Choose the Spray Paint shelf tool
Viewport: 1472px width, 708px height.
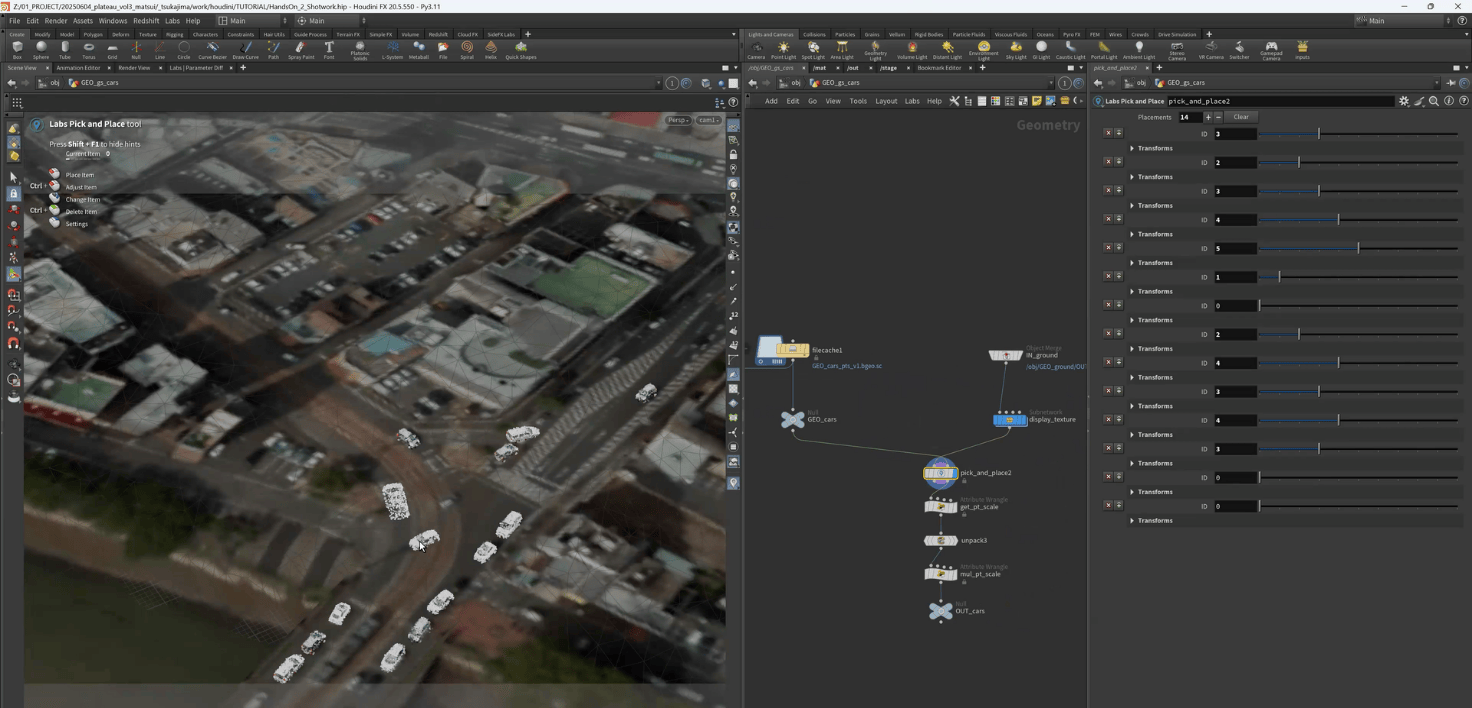tap(300, 49)
